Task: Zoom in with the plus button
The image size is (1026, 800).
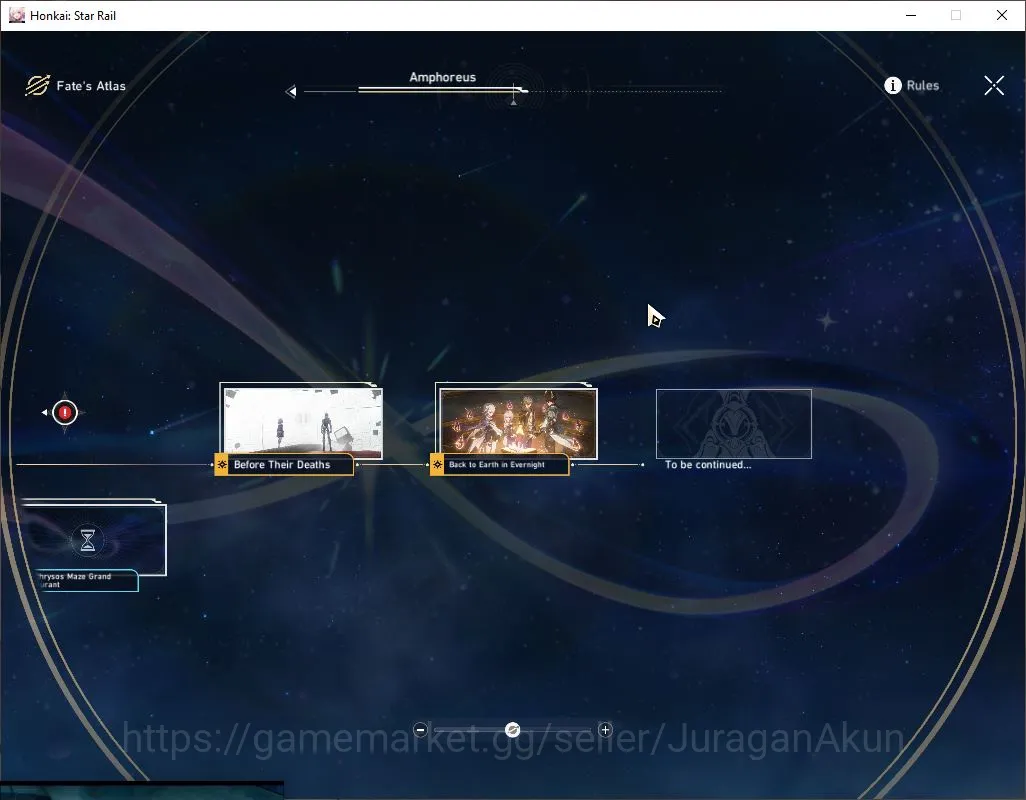Action: point(605,730)
